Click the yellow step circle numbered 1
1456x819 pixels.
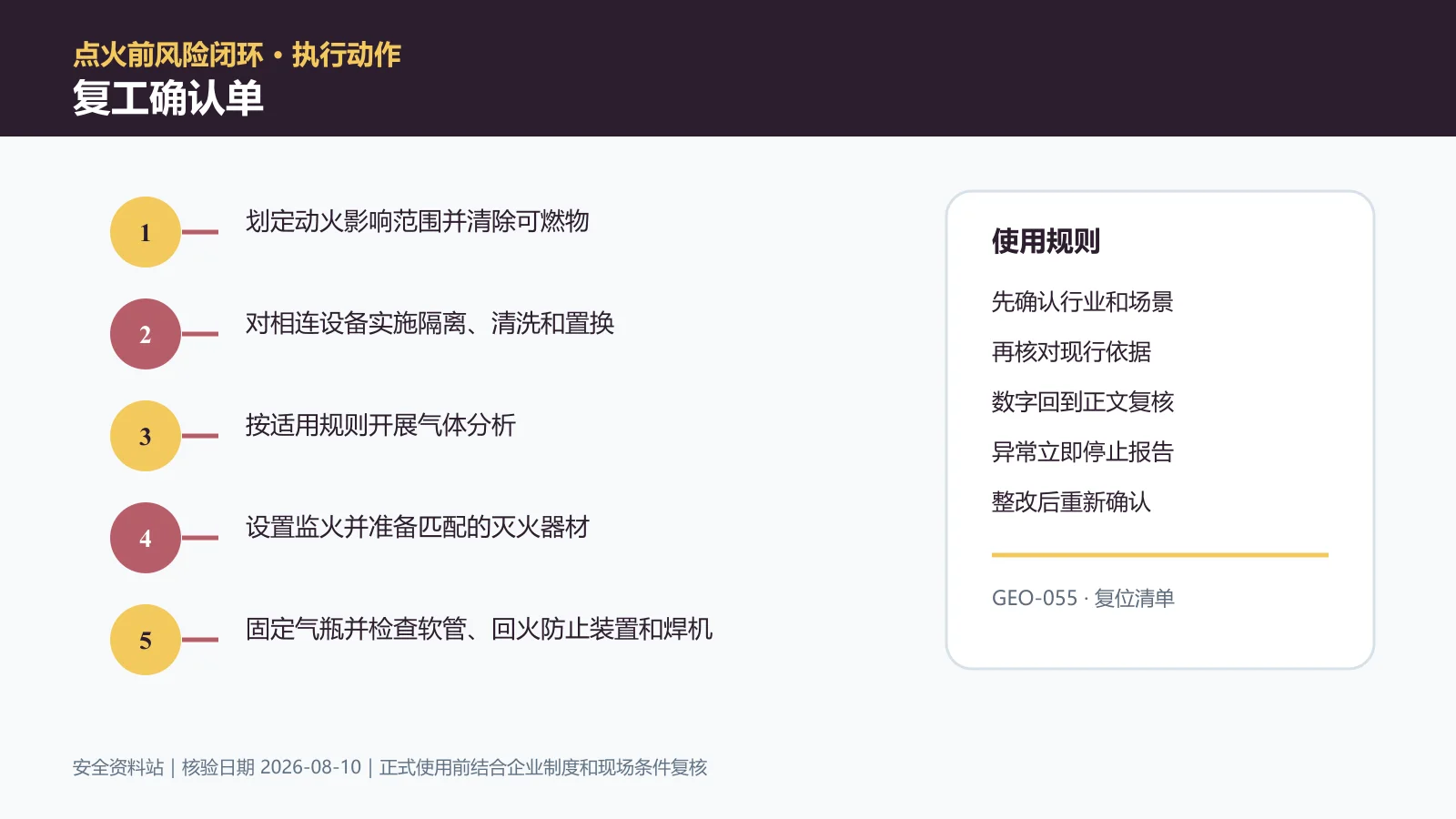146,232
